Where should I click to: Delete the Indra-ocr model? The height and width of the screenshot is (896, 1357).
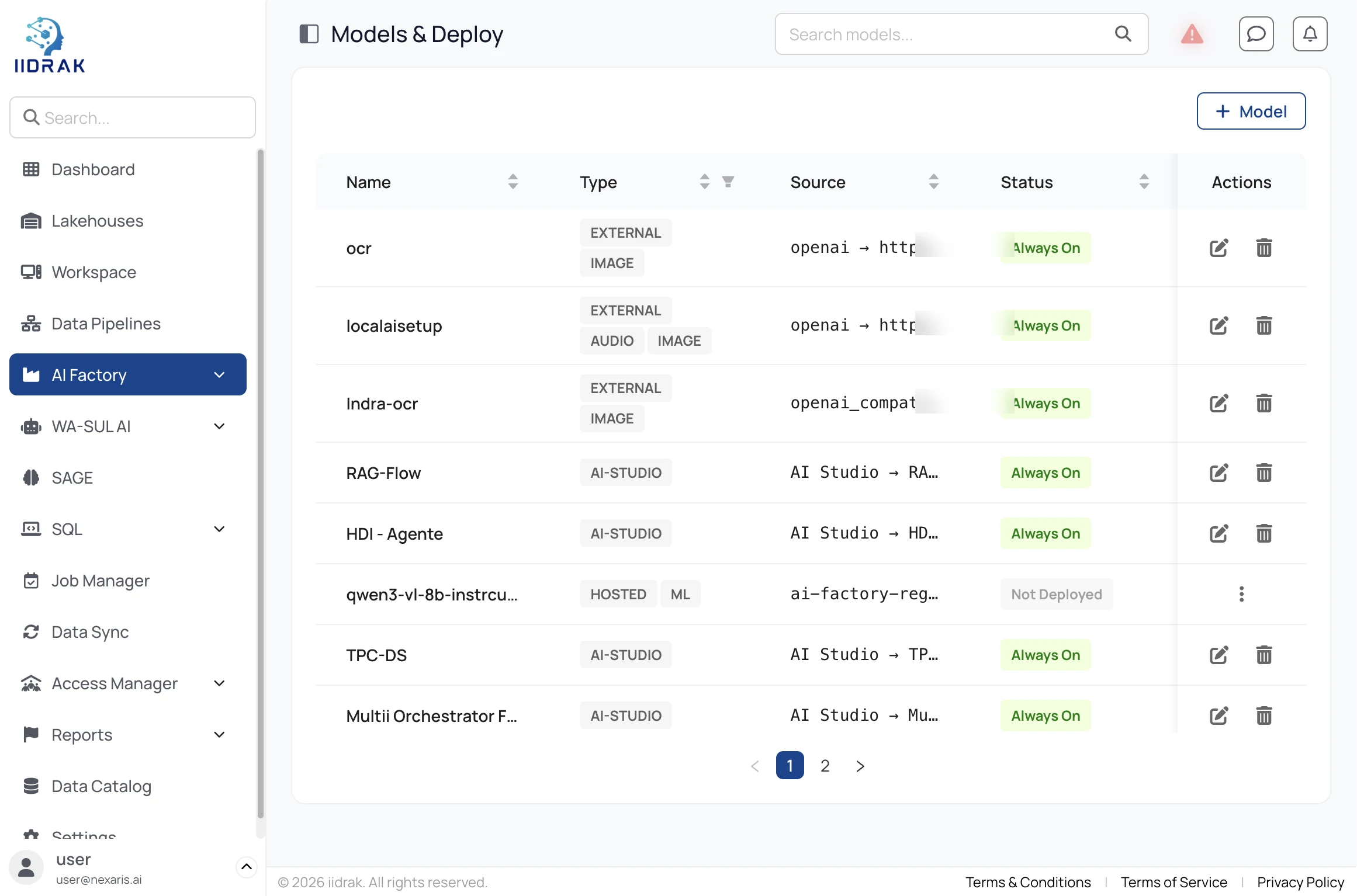point(1263,403)
